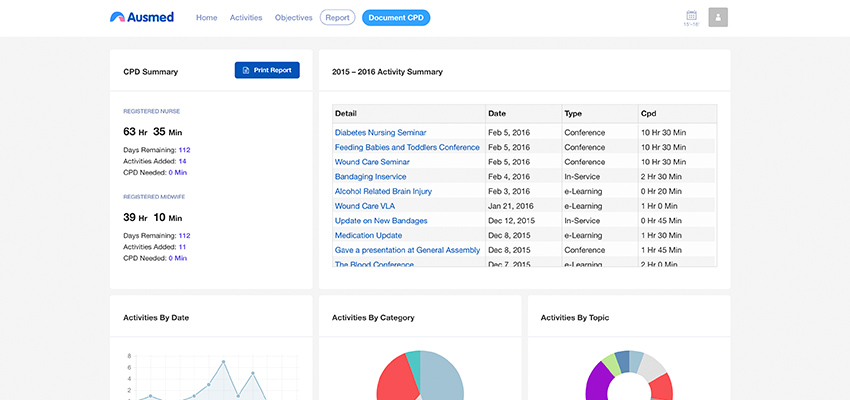
Task: Click the 2 Hr 30 Min cell
Action: pos(663,177)
